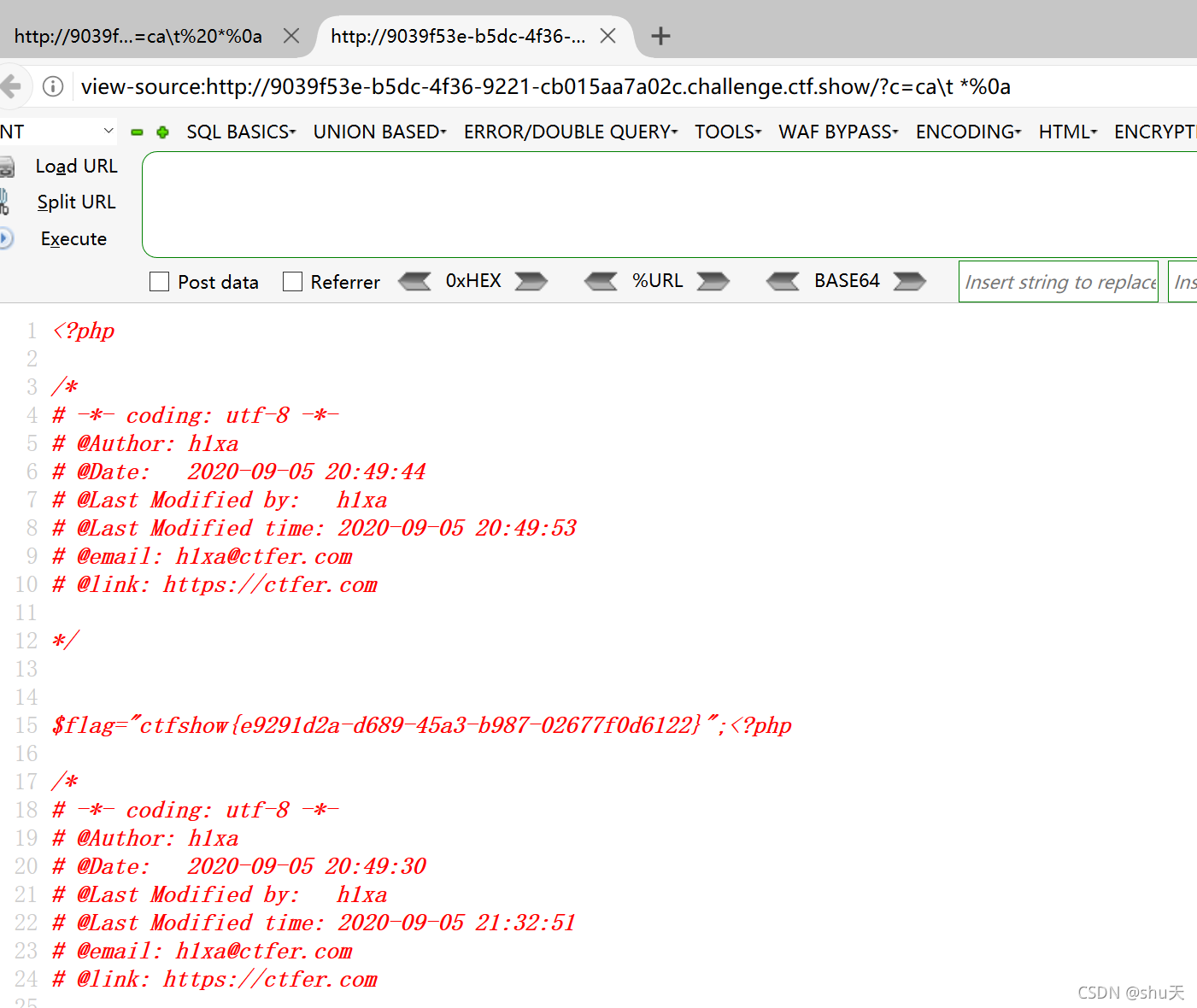Viewport: 1197px width, 1008px height.
Task: Switch to the first tab http://9039f...
Action: click(x=138, y=36)
